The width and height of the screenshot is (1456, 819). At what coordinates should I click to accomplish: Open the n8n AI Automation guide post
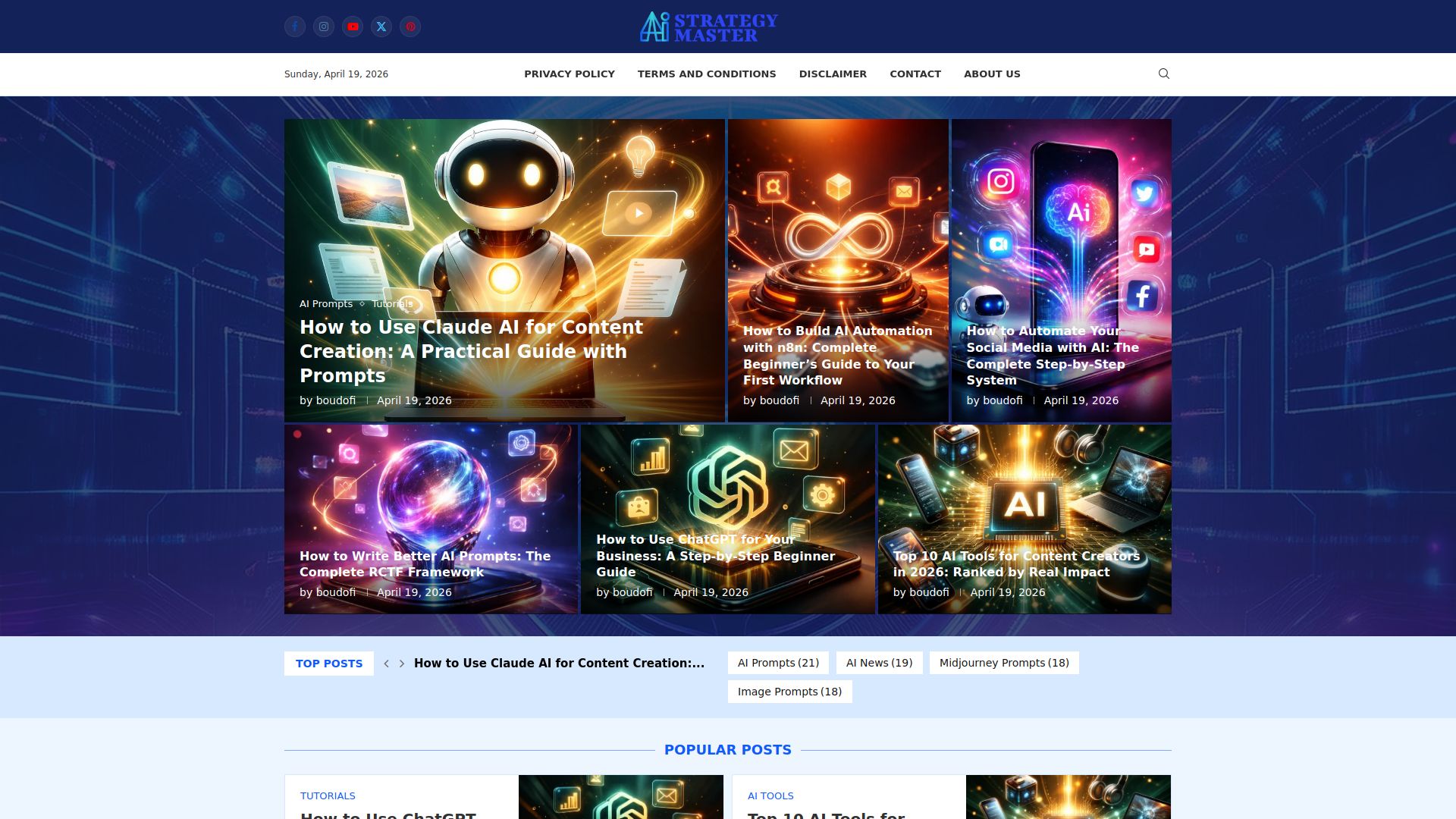coord(837,355)
